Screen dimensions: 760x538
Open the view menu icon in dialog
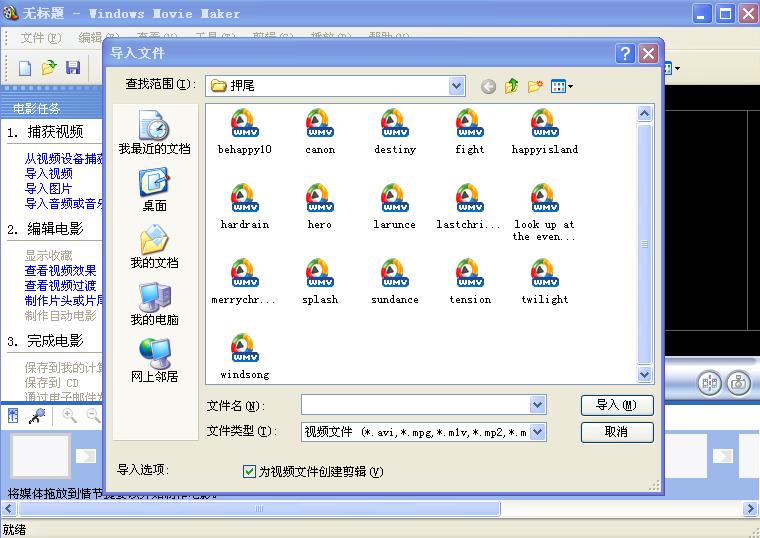pos(562,86)
